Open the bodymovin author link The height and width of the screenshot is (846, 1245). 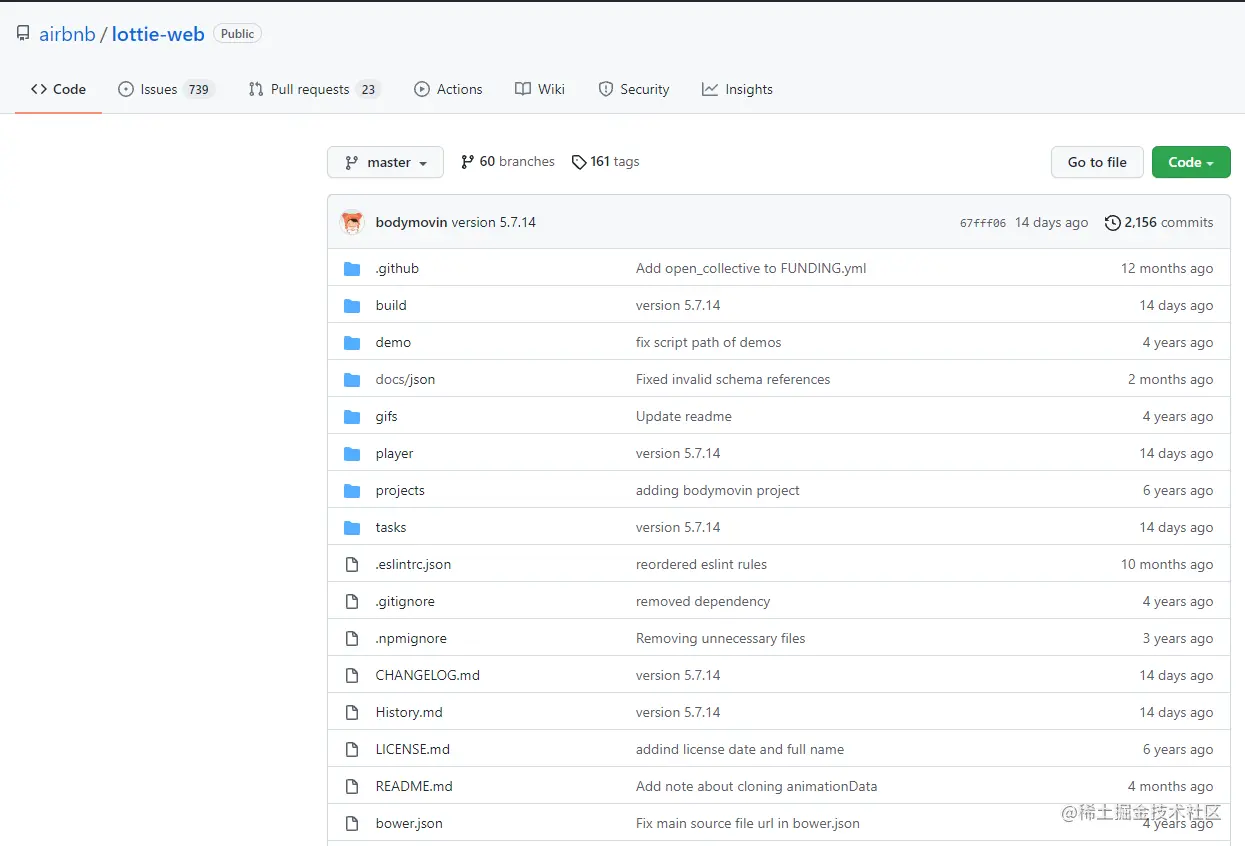[411, 222]
